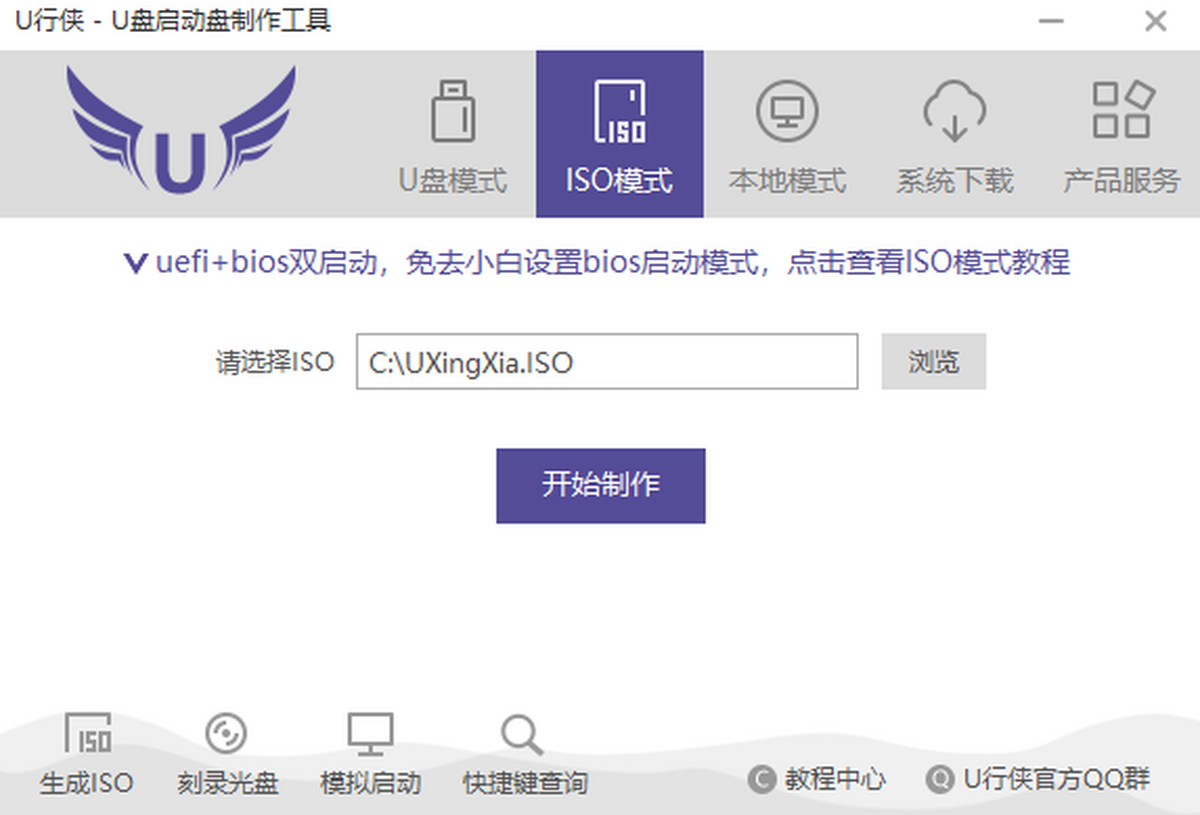Open 产品服务 grid icon
1200x815 pixels.
[x=1121, y=135]
